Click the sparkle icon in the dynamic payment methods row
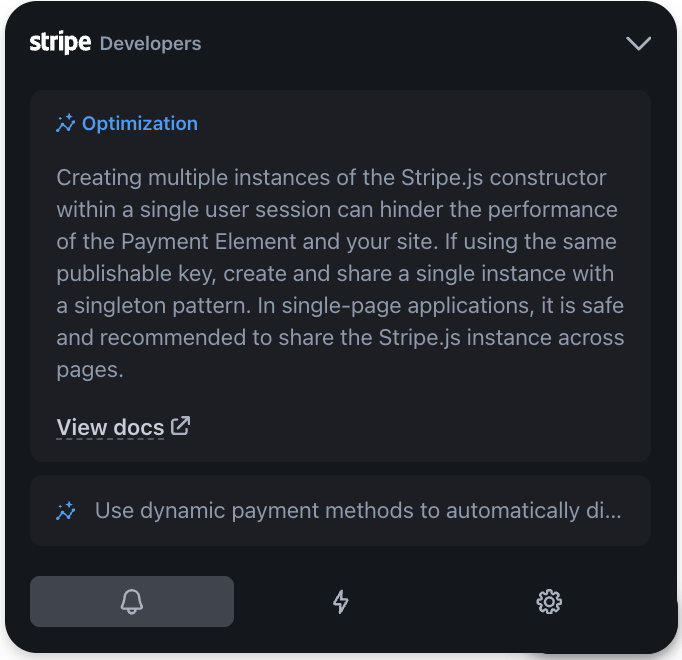 click(x=66, y=511)
